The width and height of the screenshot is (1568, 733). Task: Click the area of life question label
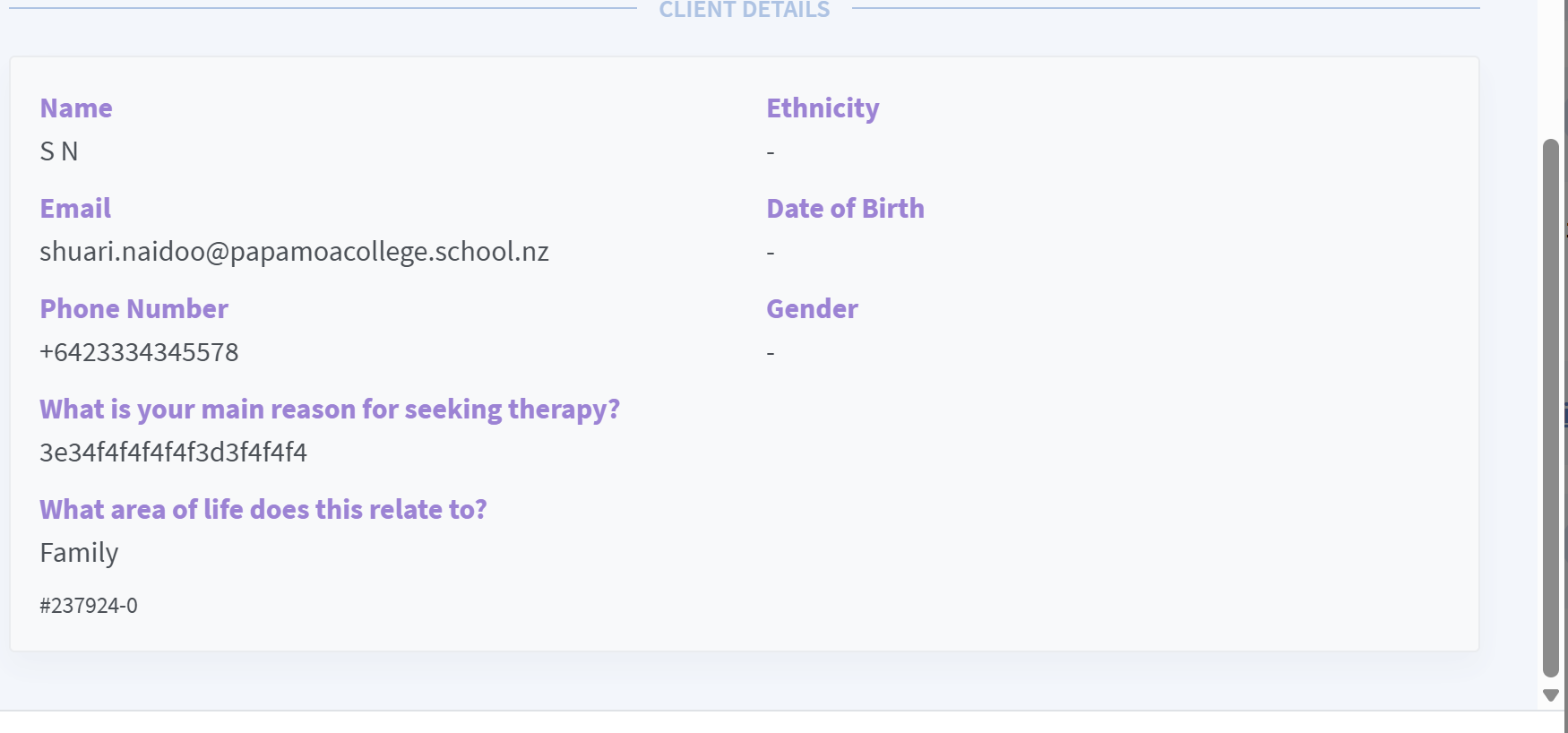click(x=263, y=510)
